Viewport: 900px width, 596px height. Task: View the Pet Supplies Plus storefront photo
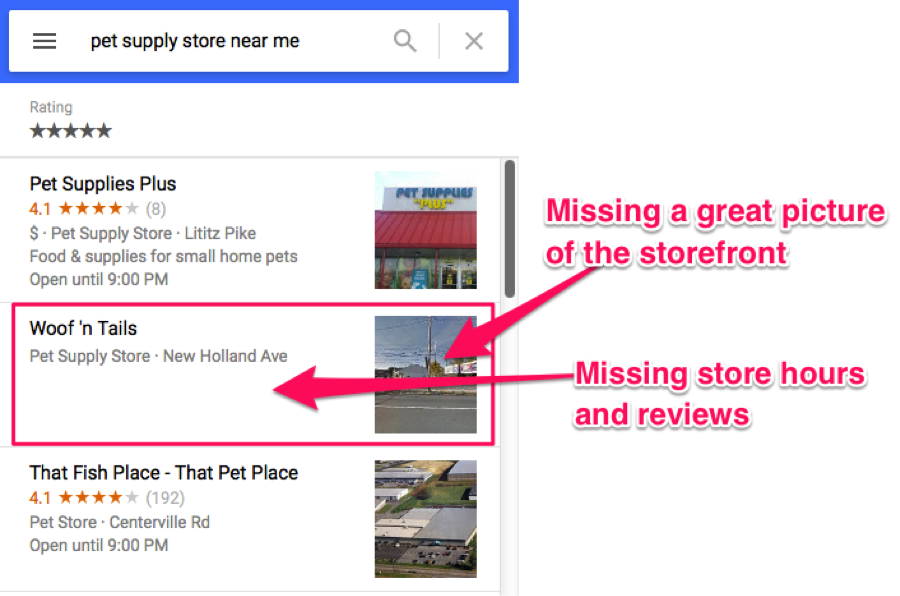point(425,230)
